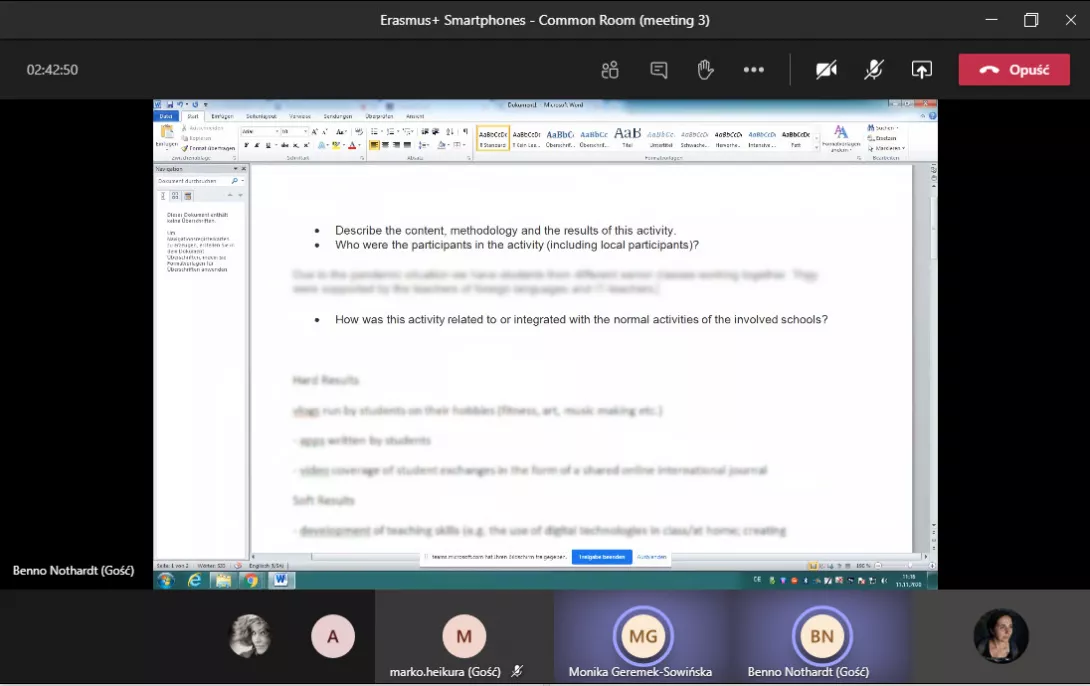Raise your hand in the meeting
Image resolution: width=1090 pixels, height=686 pixels.
[705, 70]
